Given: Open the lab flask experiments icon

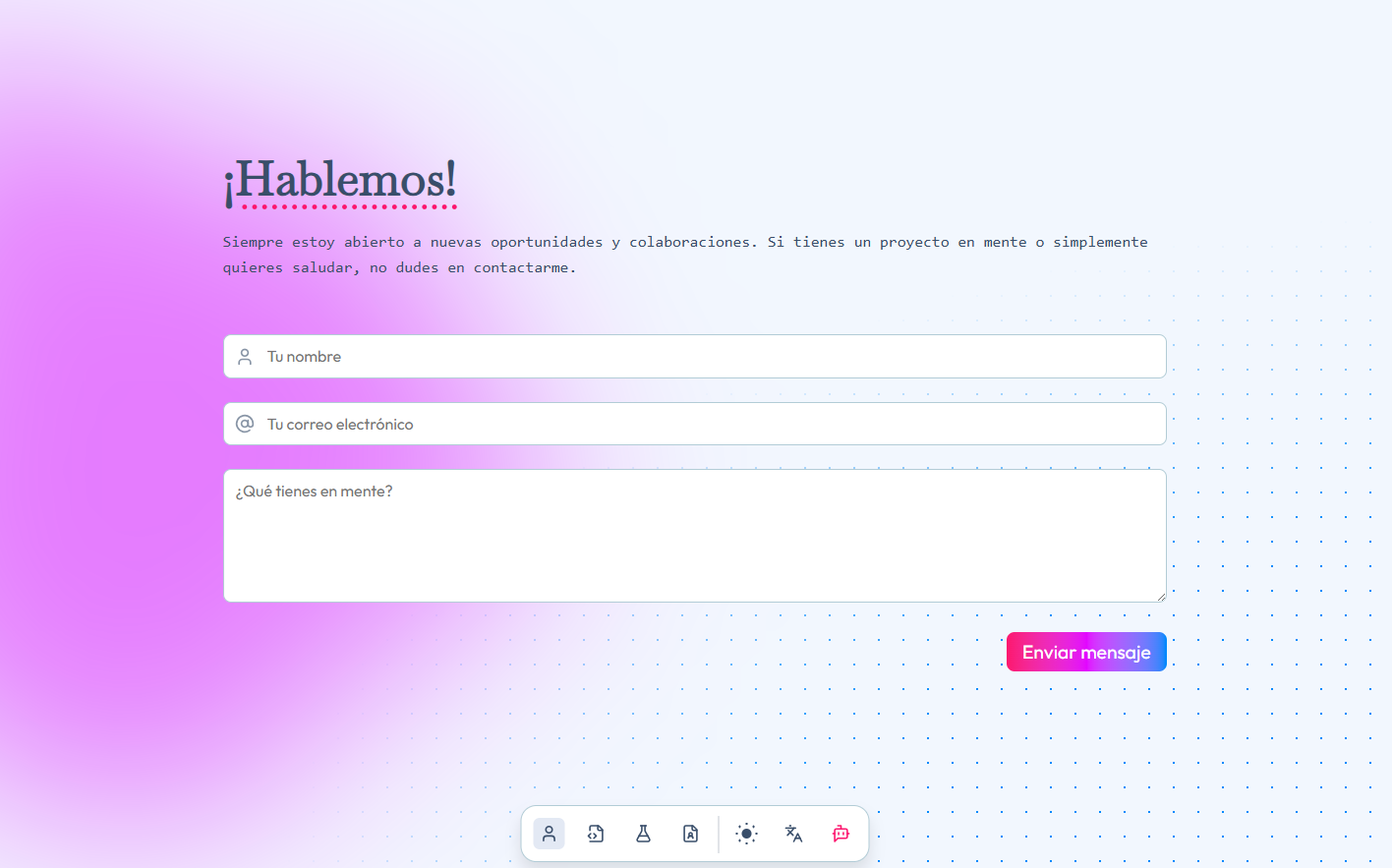Looking at the screenshot, I should point(643,834).
